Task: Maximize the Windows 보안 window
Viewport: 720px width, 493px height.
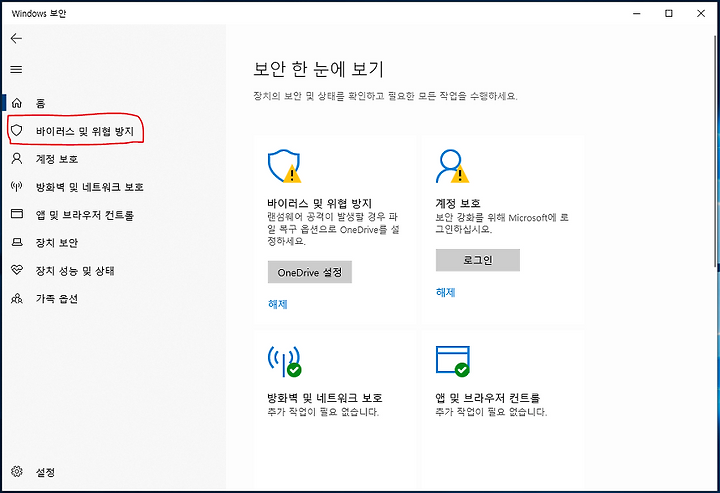Action: [x=669, y=13]
